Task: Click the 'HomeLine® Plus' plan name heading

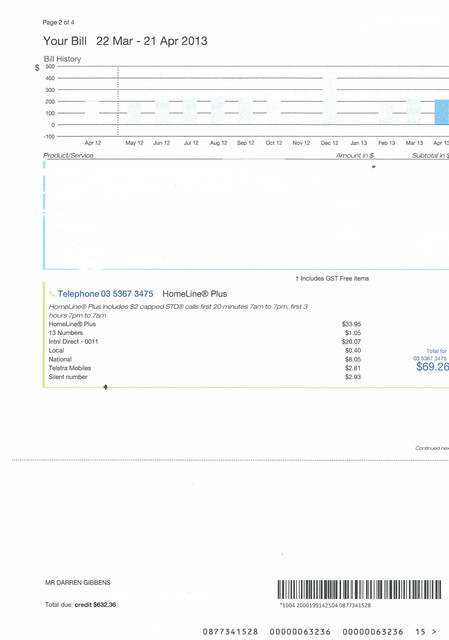Action: [195, 293]
